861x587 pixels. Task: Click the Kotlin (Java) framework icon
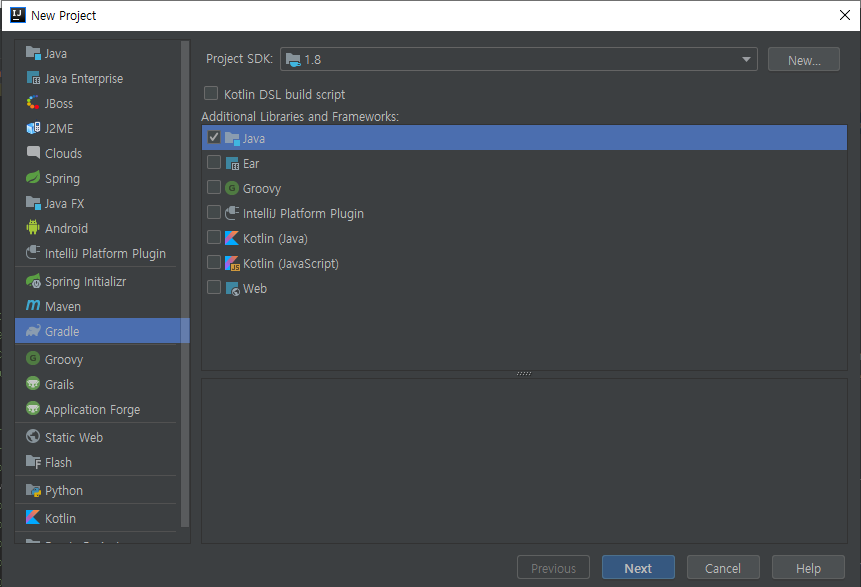[232, 238]
